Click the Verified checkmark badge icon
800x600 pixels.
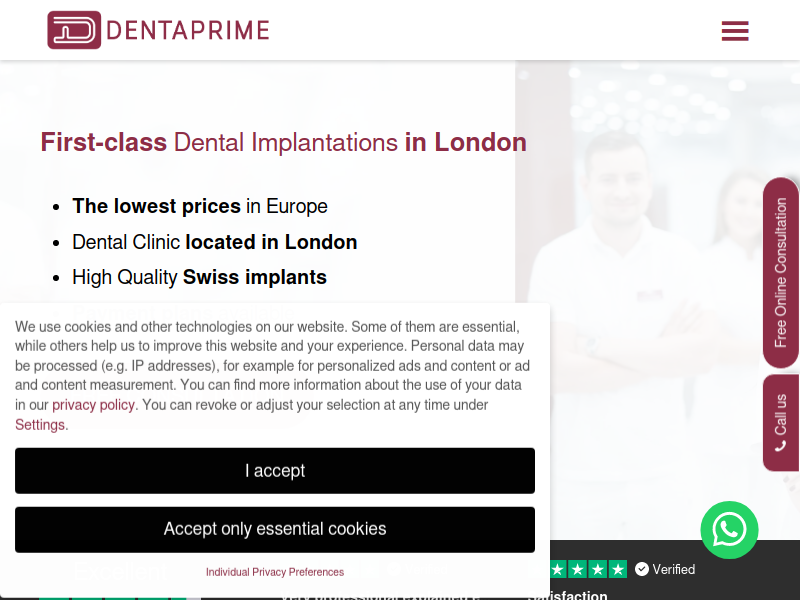pyautogui.click(x=642, y=569)
